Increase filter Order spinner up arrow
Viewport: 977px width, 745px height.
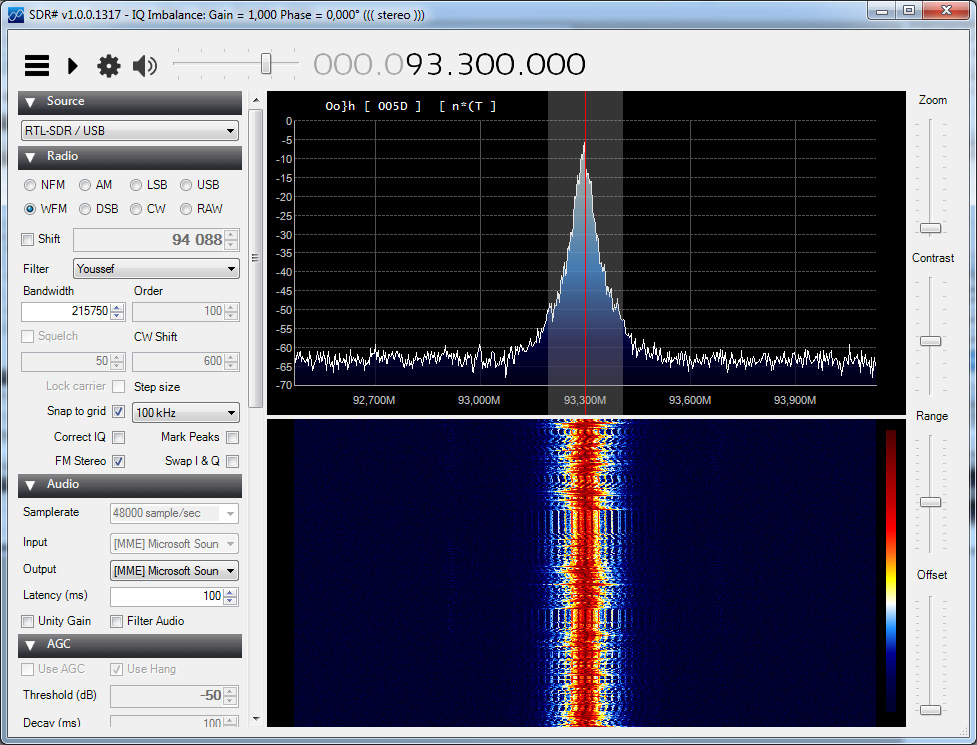coord(231,307)
